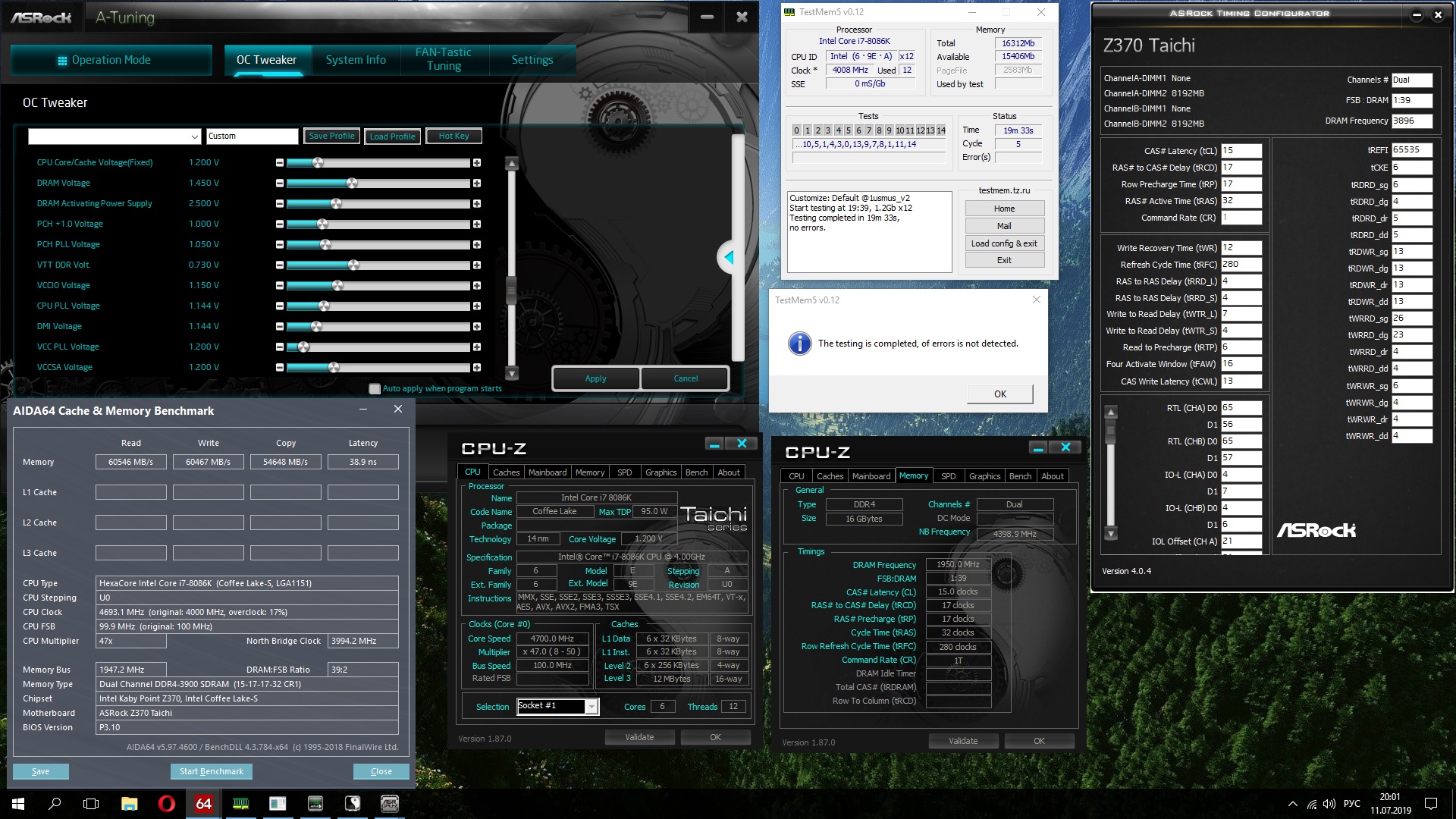The image size is (1456, 819).
Task: Click Load config & exit button
Action: click(x=1004, y=243)
